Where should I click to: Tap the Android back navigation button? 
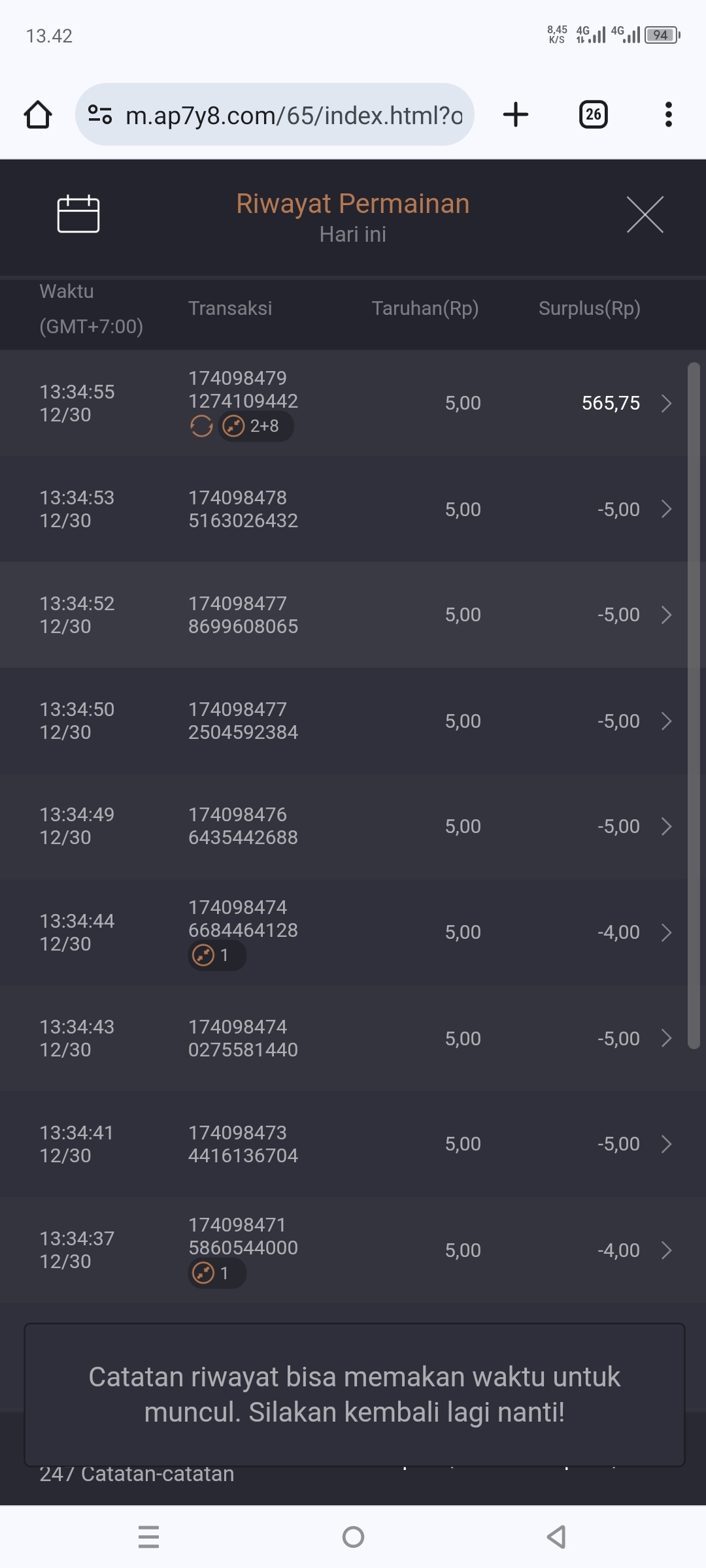556,1537
